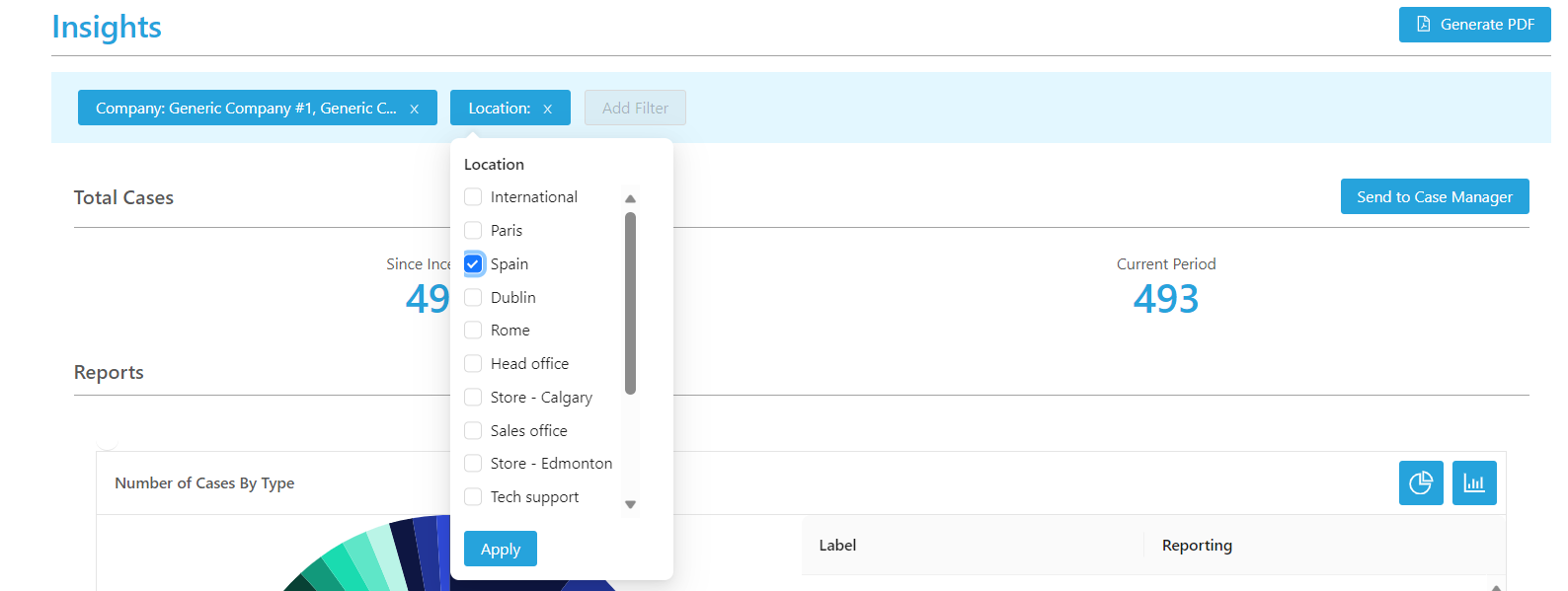Remove the Location filter chip
The image size is (1568, 591).
tap(547, 109)
